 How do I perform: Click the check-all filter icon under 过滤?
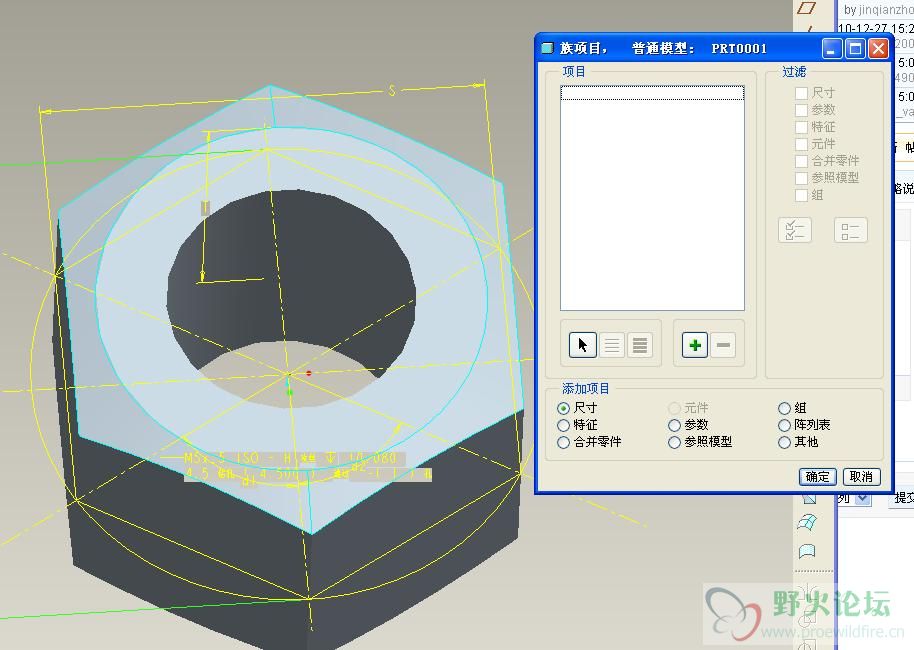pos(795,230)
